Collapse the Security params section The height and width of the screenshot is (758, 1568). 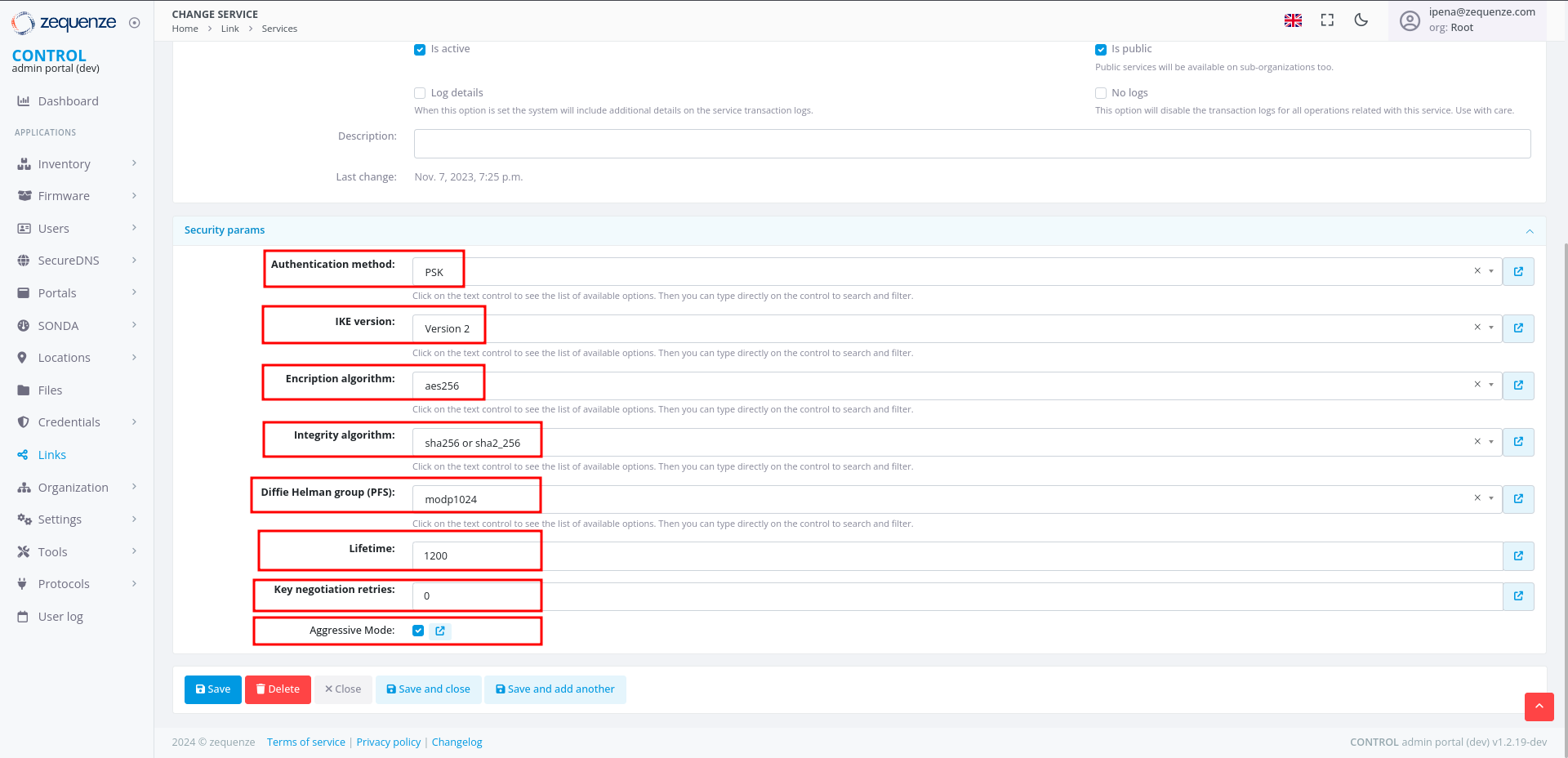click(1529, 231)
